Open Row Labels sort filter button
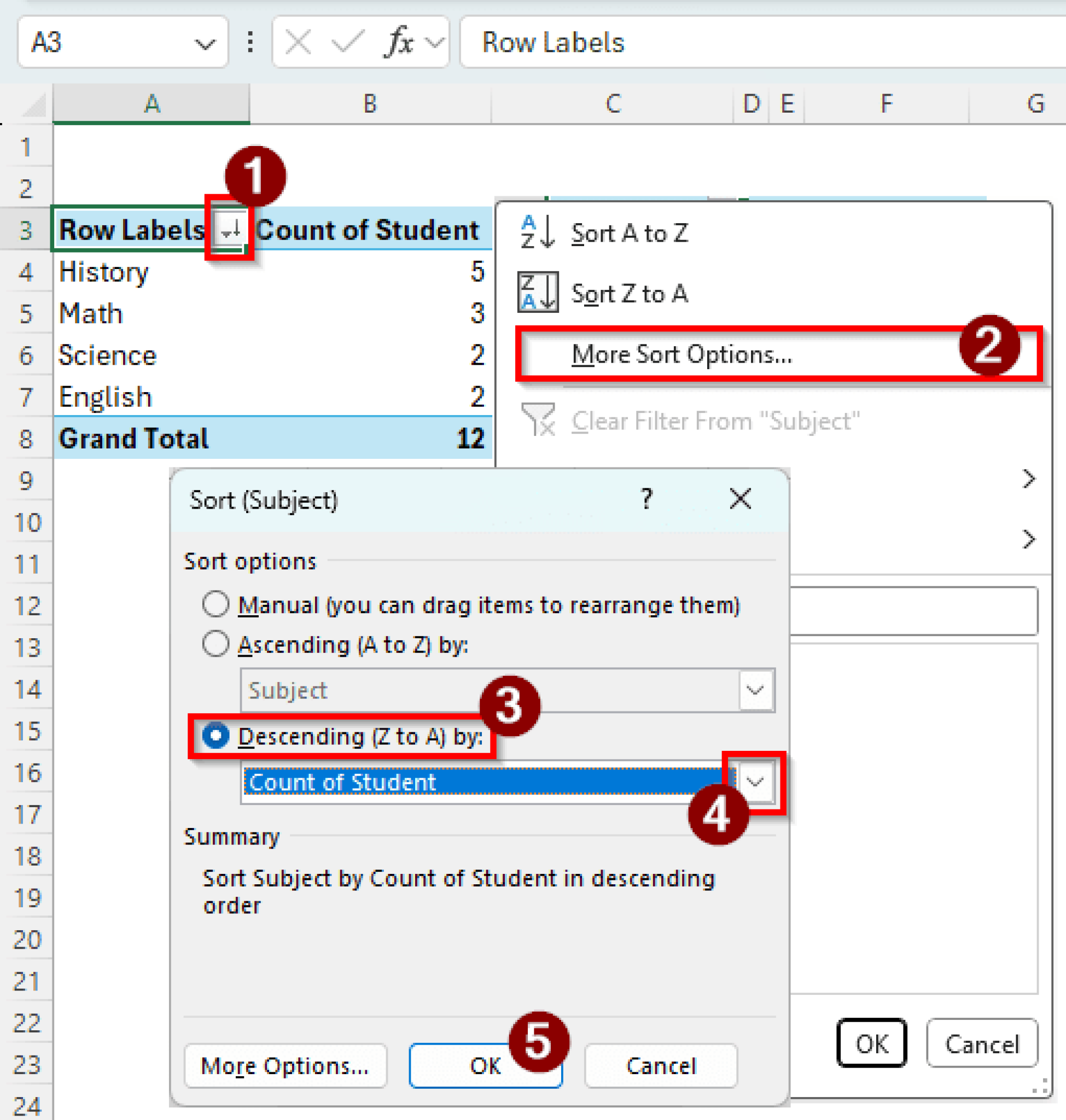This screenshot has width=1066, height=1120. (231, 230)
